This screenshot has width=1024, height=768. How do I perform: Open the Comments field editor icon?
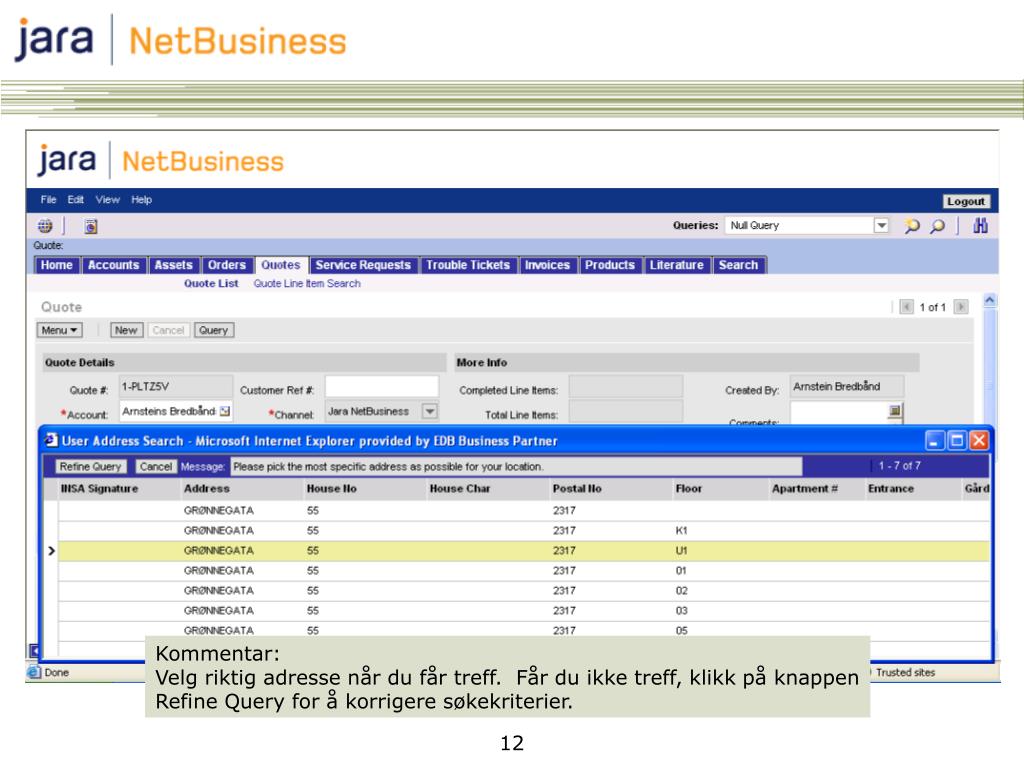coord(895,410)
